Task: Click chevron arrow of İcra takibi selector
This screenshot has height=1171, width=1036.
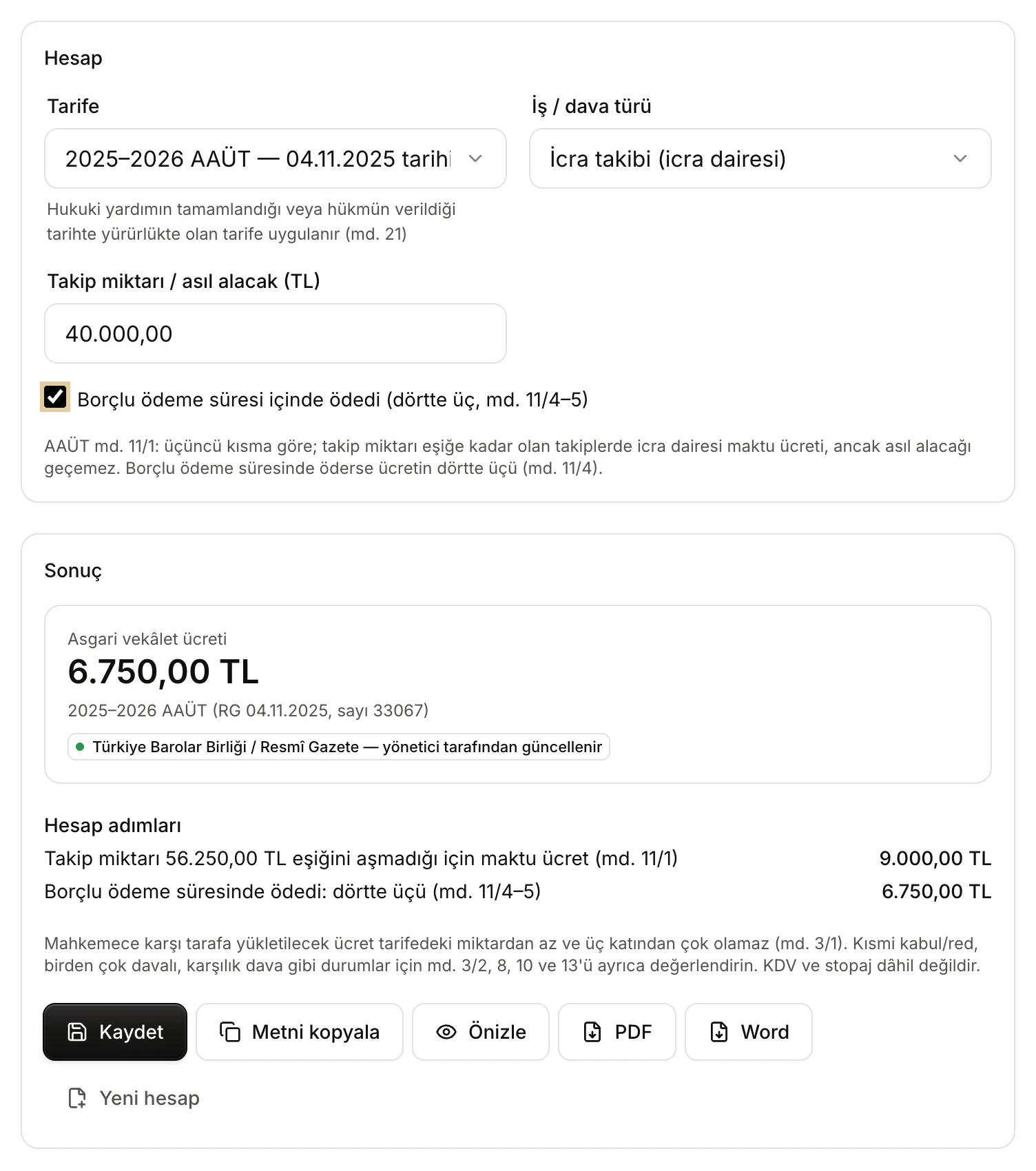Action: tap(960, 158)
